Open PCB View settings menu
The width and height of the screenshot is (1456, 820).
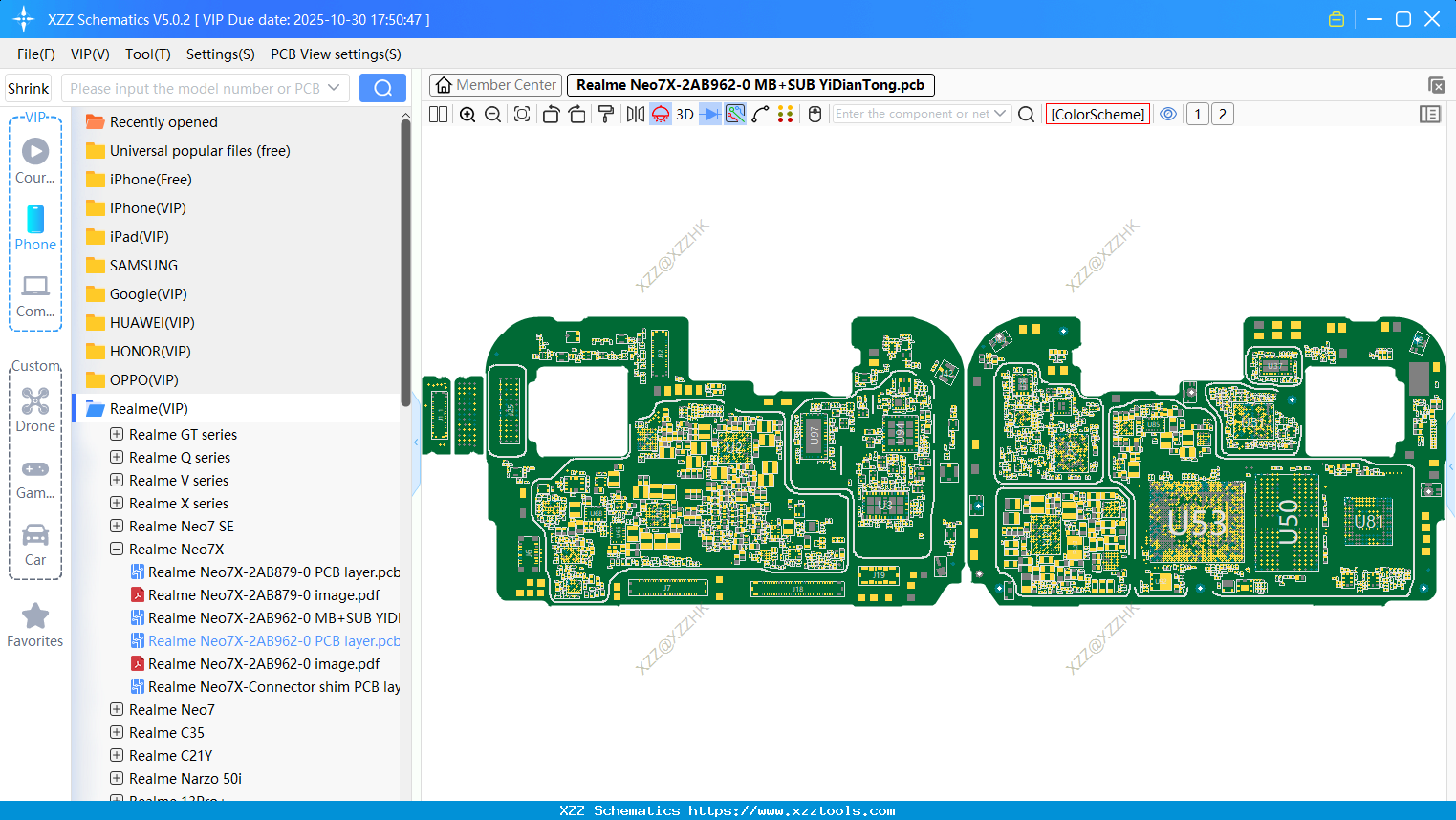(x=336, y=54)
